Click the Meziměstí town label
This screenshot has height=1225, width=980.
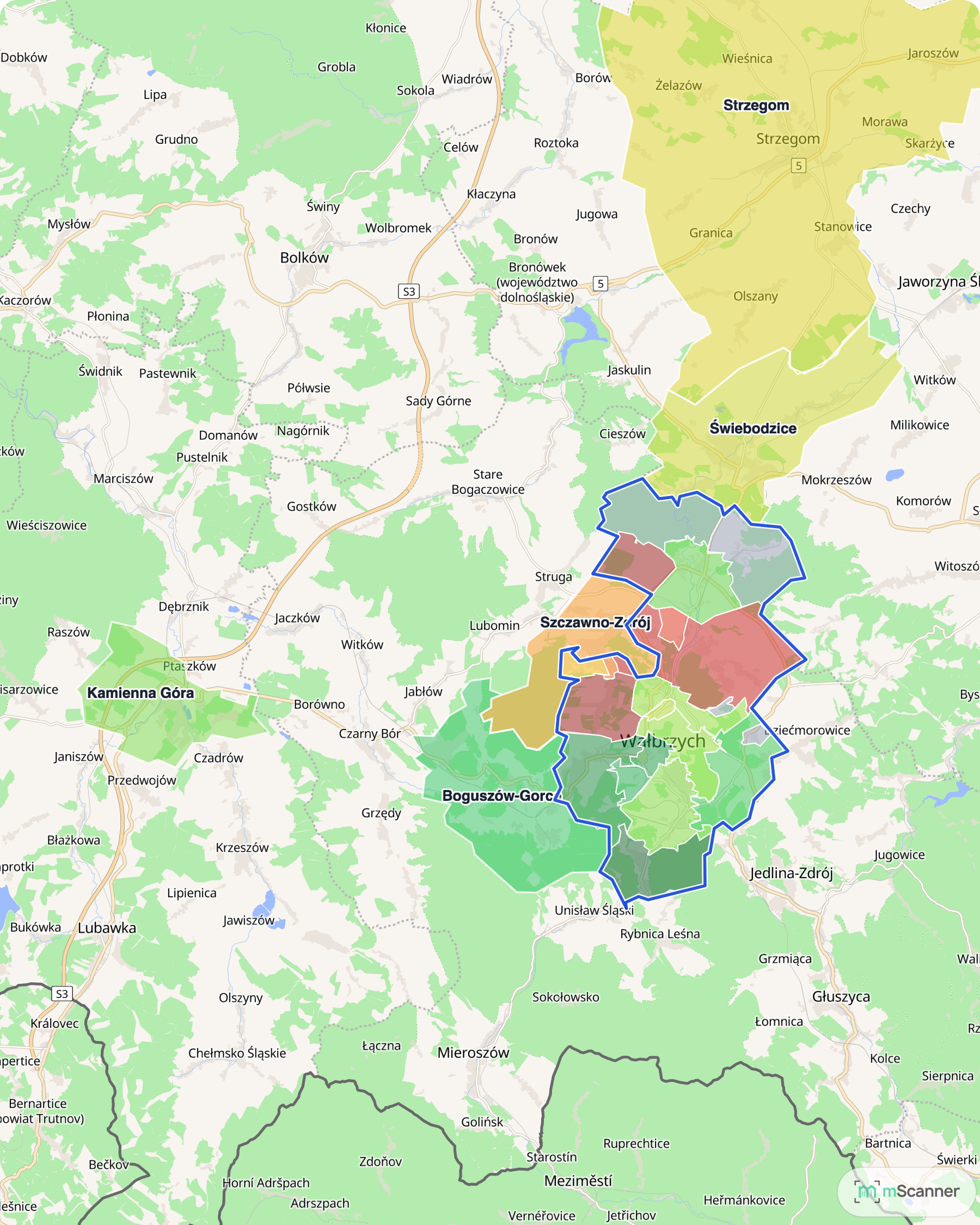click(578, 1181)
